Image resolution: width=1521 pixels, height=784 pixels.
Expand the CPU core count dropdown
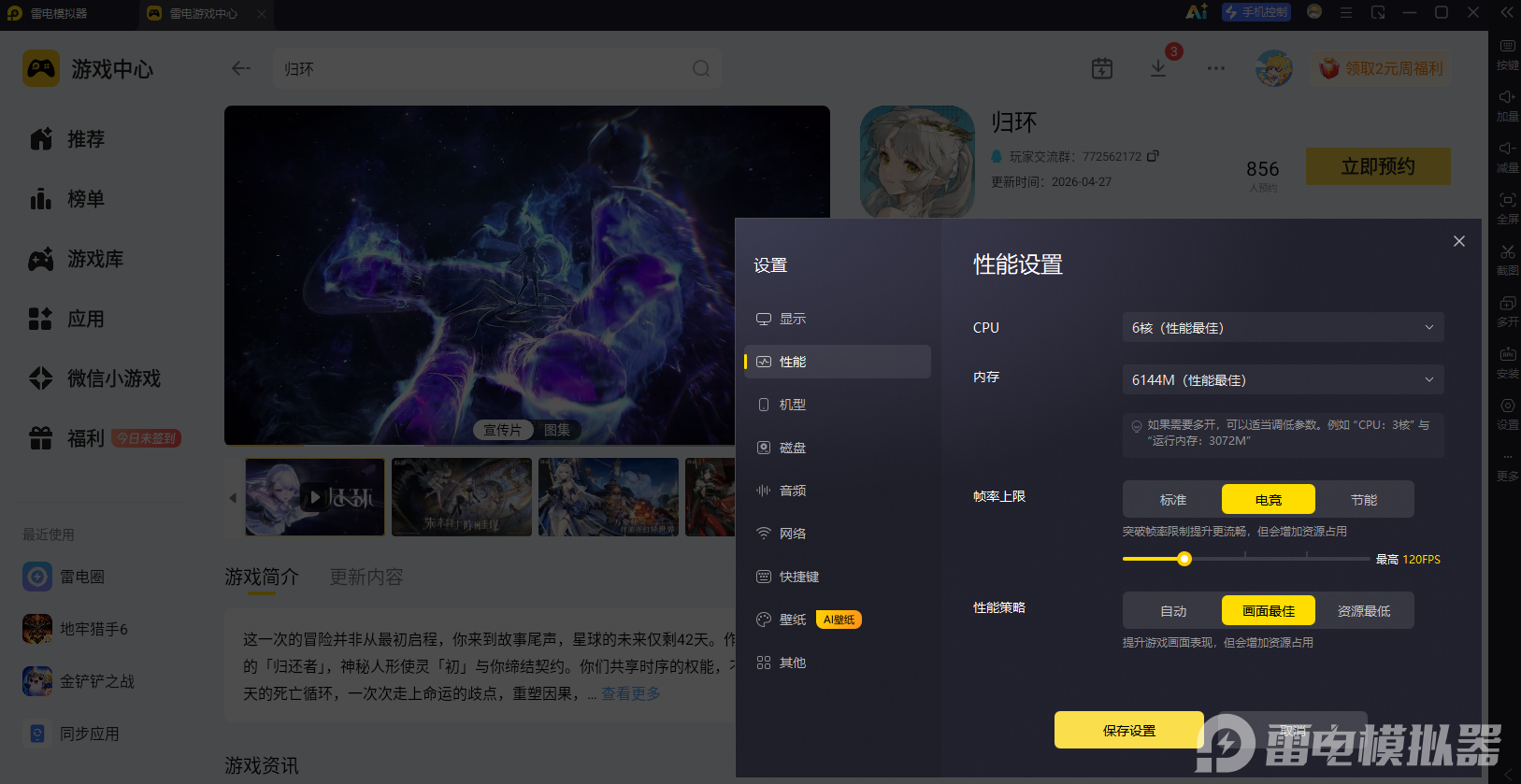pyautogui.click(x=1283, y=327)
